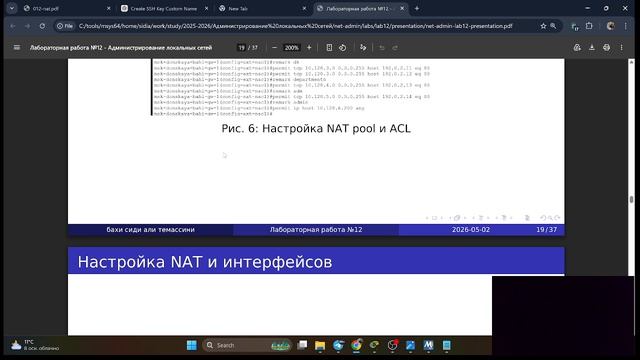Image resolution: width=640 pixels, height=360 pixels.
Task: Open Chrome three-dot main menu
Action: (x=625, y=26)
